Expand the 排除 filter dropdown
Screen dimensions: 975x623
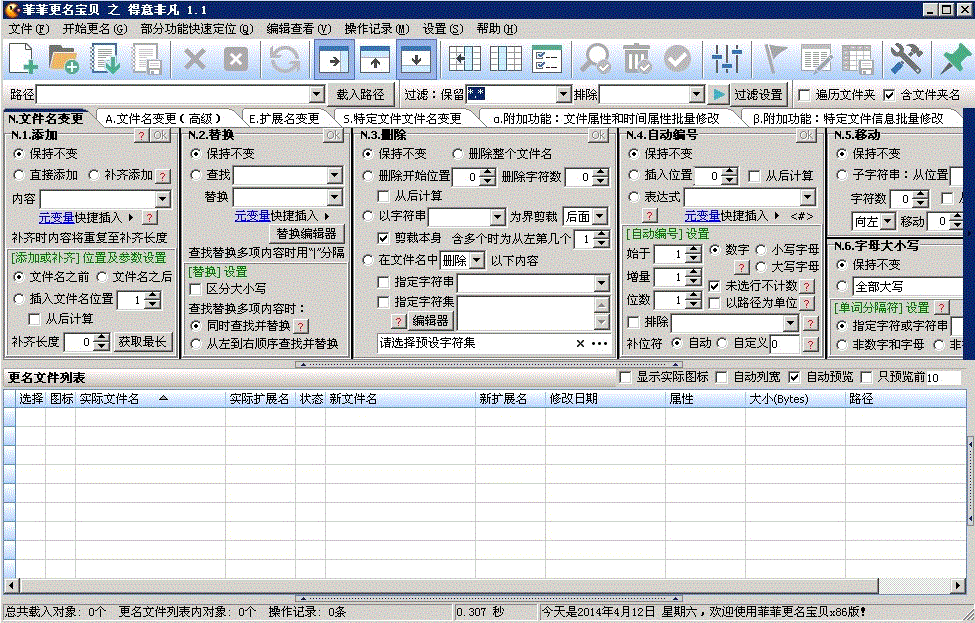(x=696, y=95)
